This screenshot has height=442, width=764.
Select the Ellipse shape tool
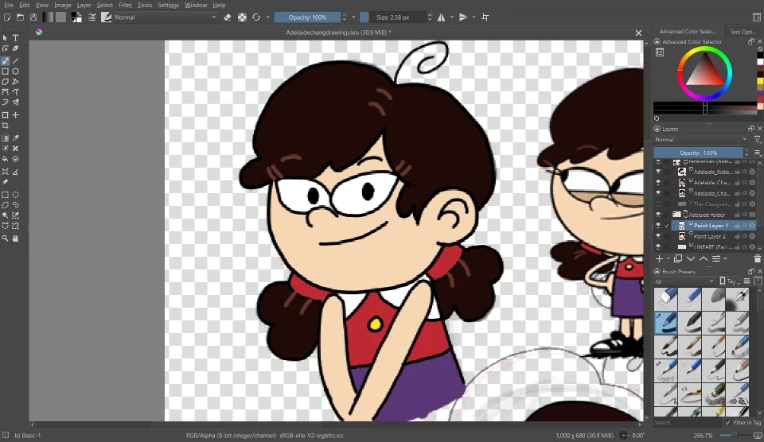16,71
